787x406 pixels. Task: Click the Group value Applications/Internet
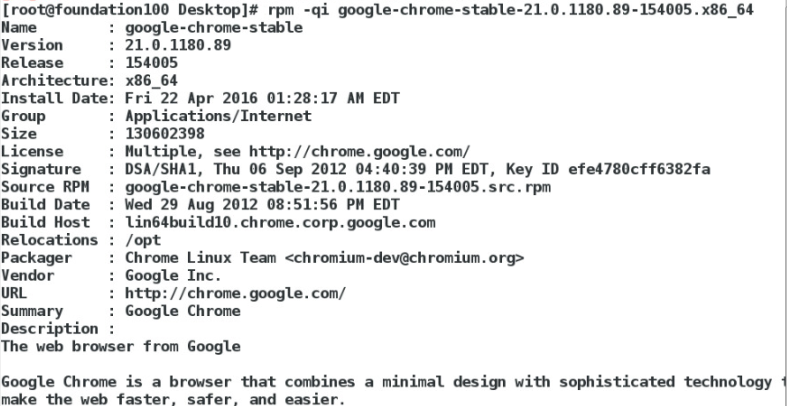218,116
